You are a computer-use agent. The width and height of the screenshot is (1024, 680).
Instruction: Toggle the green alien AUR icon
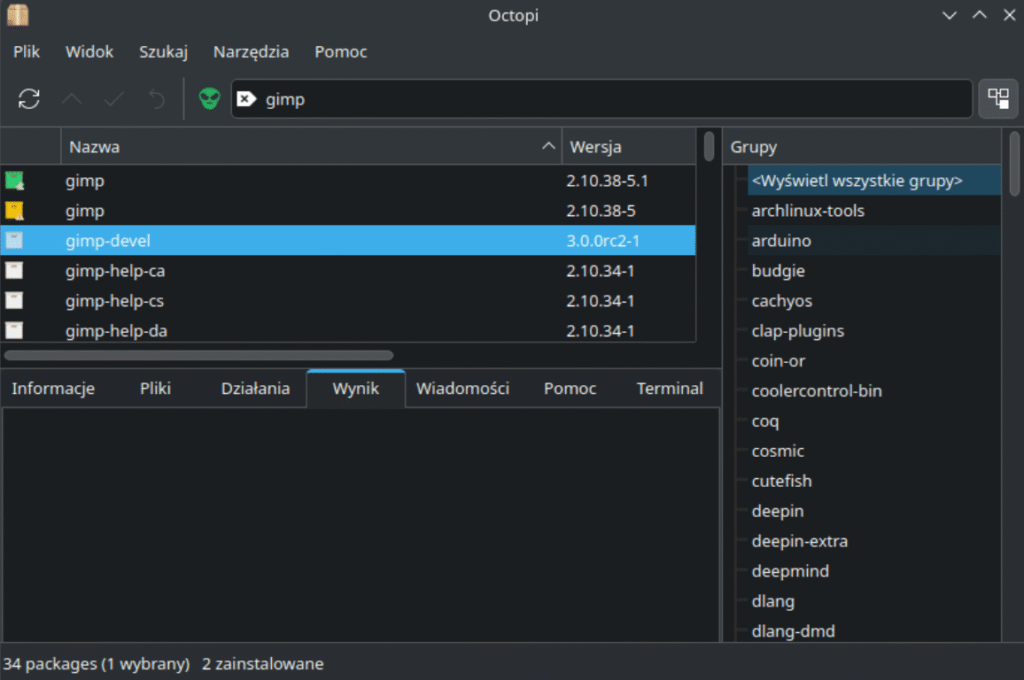pyautogui.click(x=209, y=98)
